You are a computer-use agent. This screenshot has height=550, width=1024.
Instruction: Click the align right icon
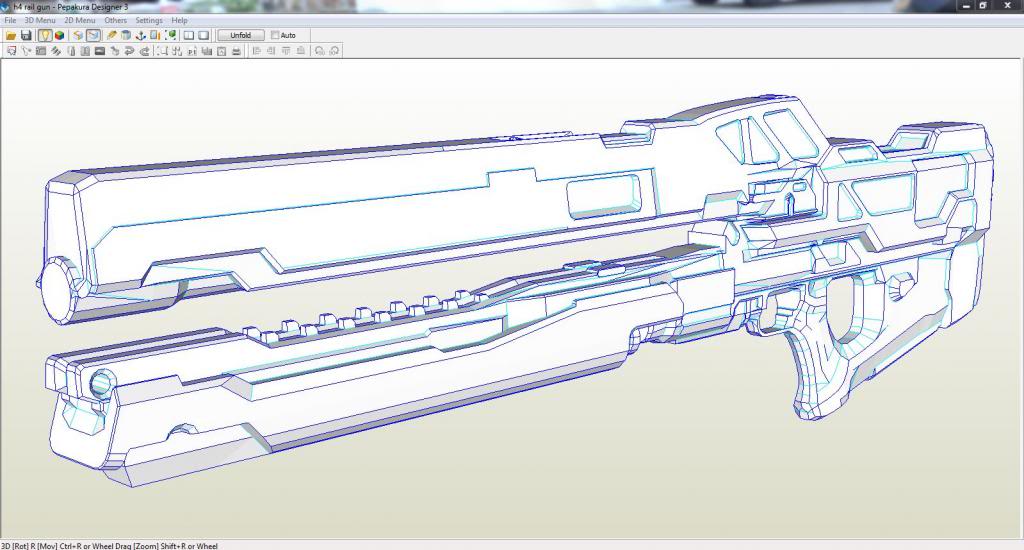coord(271,51)
